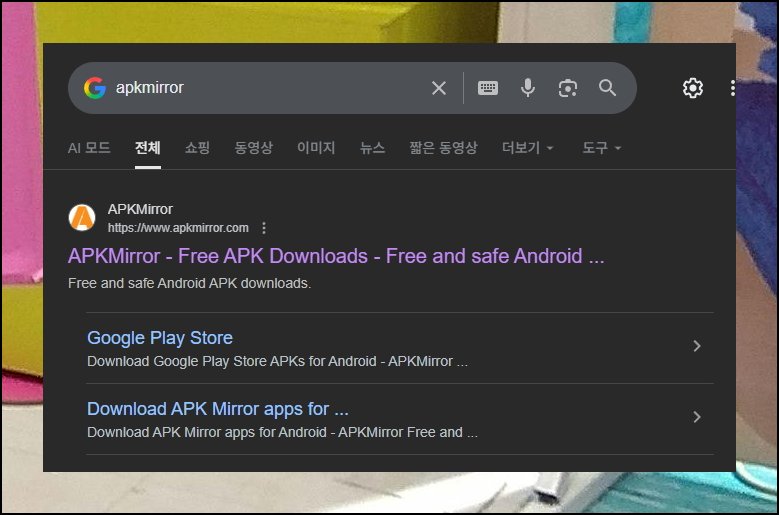Switch to AI 모드 tab
Viewport: 779px width, 515px height.
[x=89, y=147]
